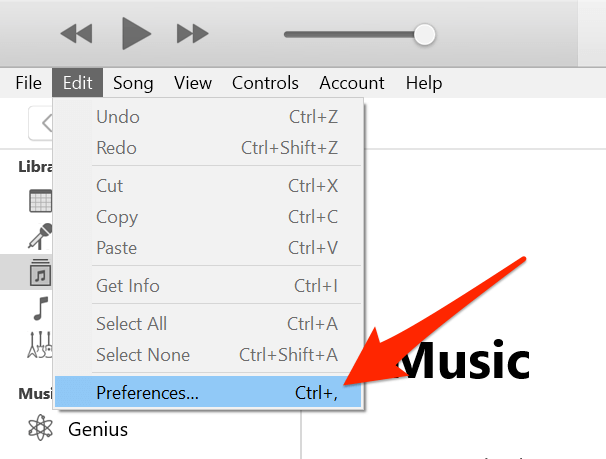Select Get Info in Edit menu
Viewport: 606px width, 459px height.
pos(128,286)
